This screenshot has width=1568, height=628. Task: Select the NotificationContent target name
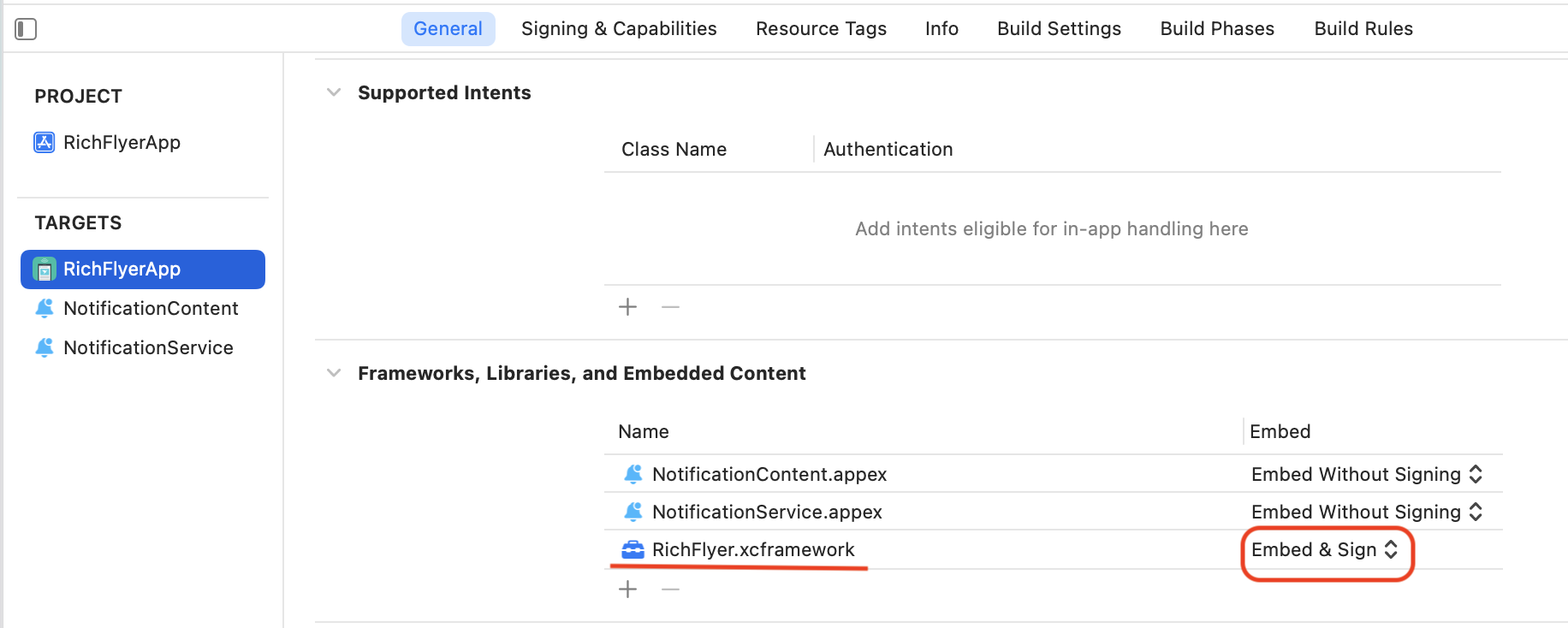click(x=151, y=308)
